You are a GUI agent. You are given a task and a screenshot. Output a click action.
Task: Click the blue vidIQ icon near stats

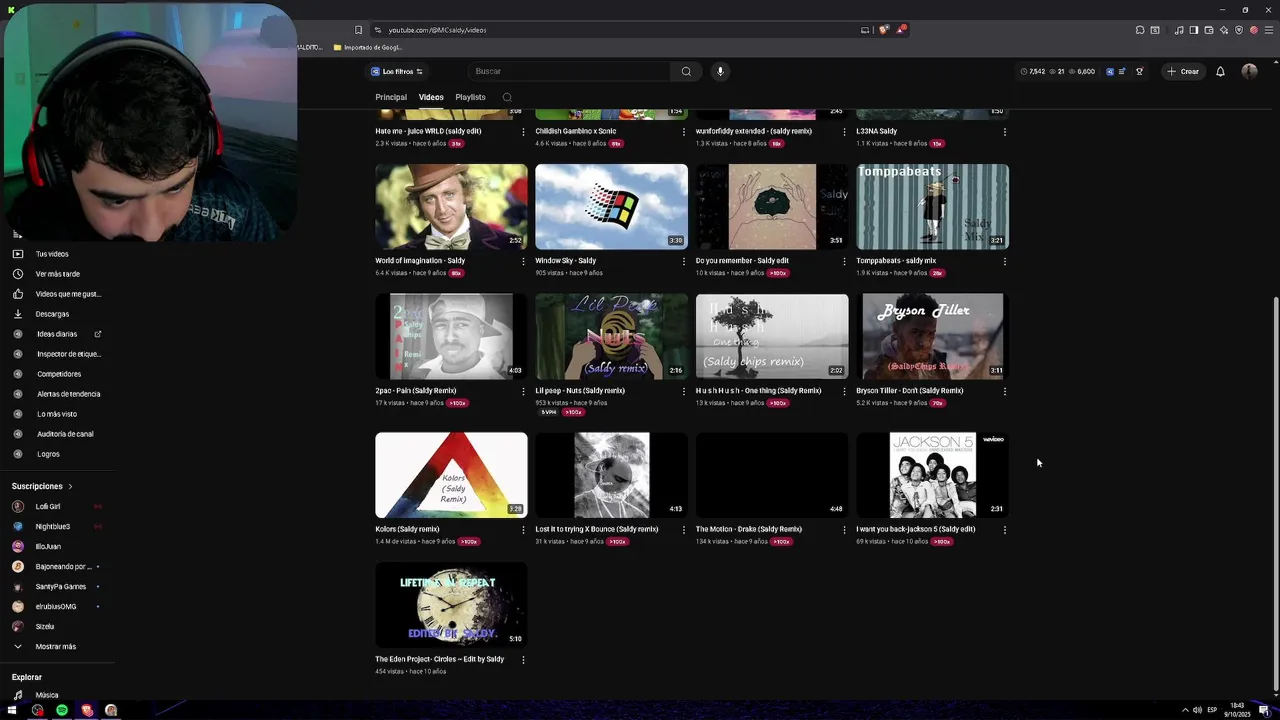[x=1110, y=71]
